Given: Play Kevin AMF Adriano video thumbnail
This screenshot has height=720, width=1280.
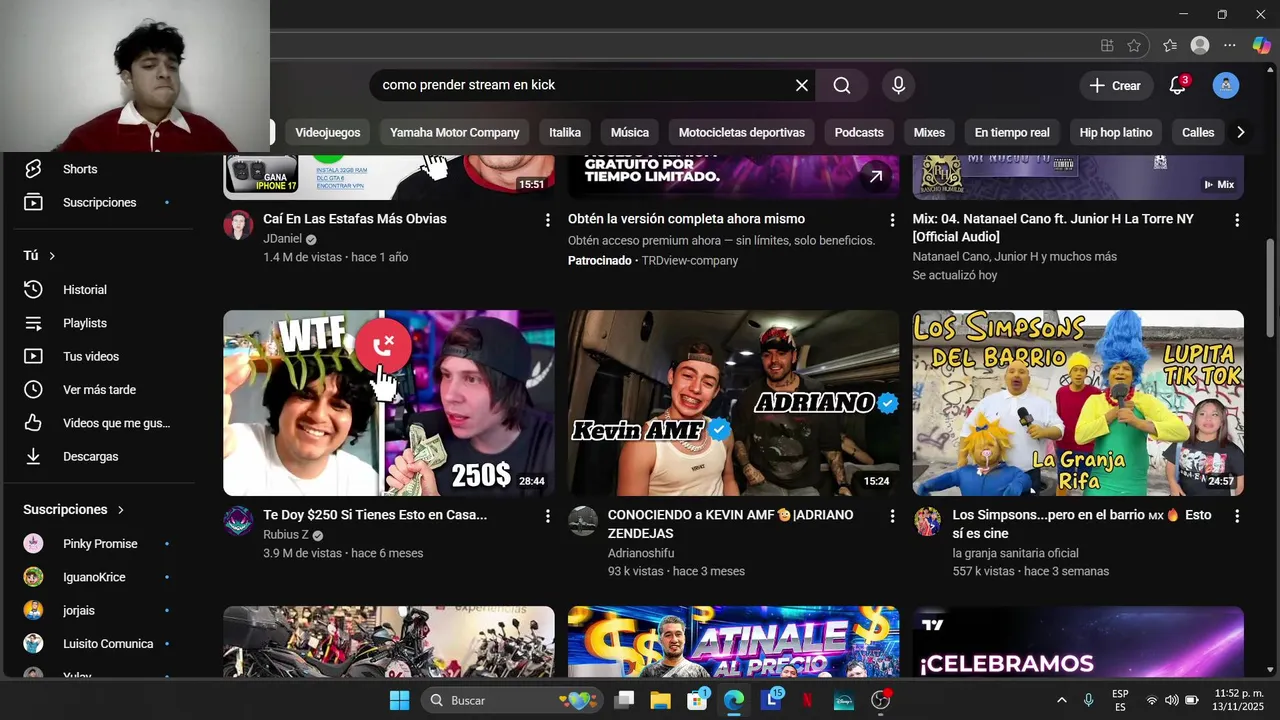Looking at the screenshot, I should [734, 403].
